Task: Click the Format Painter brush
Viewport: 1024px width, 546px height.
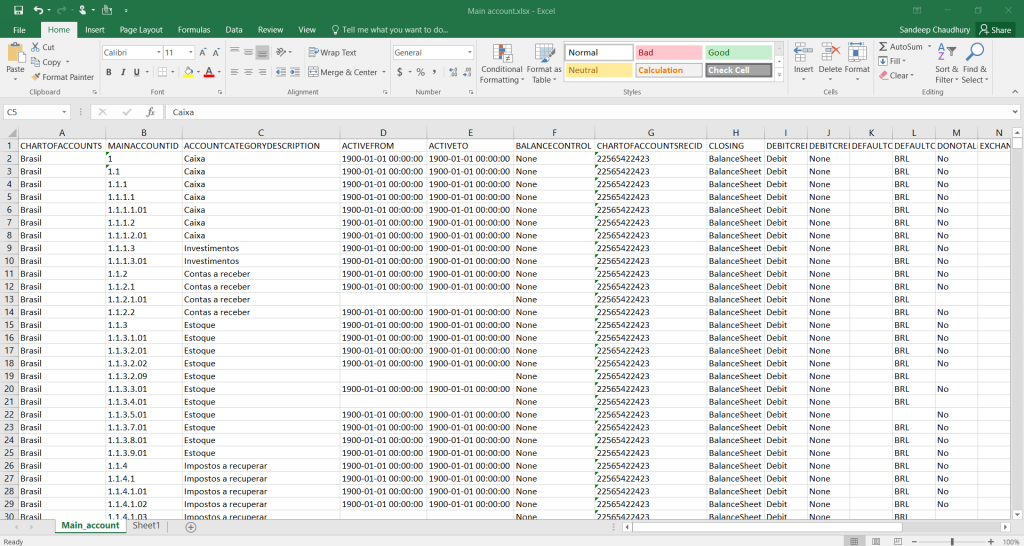Action: 36,77
